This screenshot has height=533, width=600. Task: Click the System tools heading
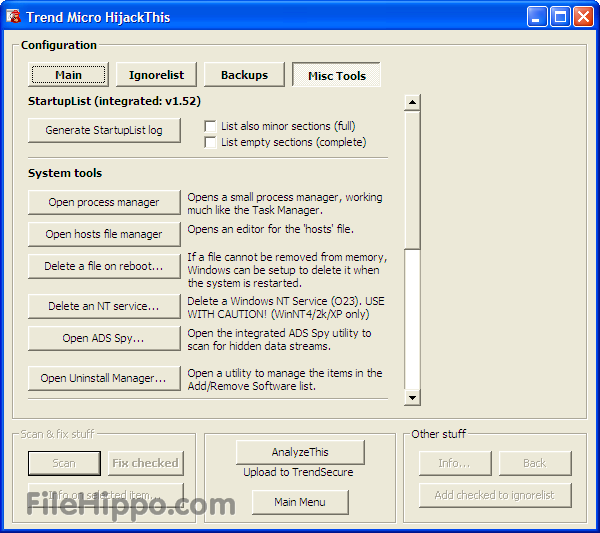[x=65, y=173]
